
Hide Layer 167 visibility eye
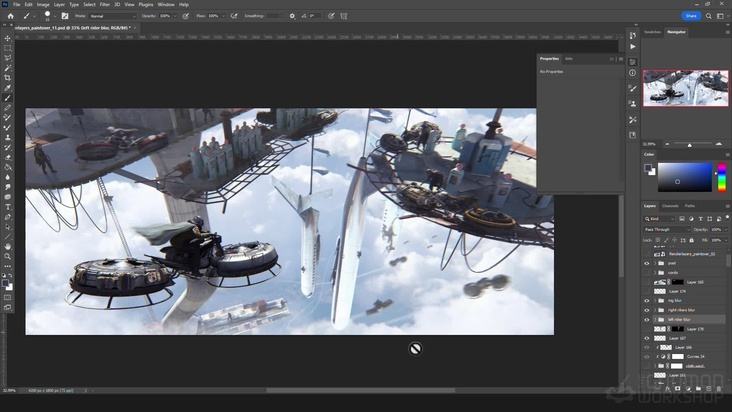coord(647,338)
